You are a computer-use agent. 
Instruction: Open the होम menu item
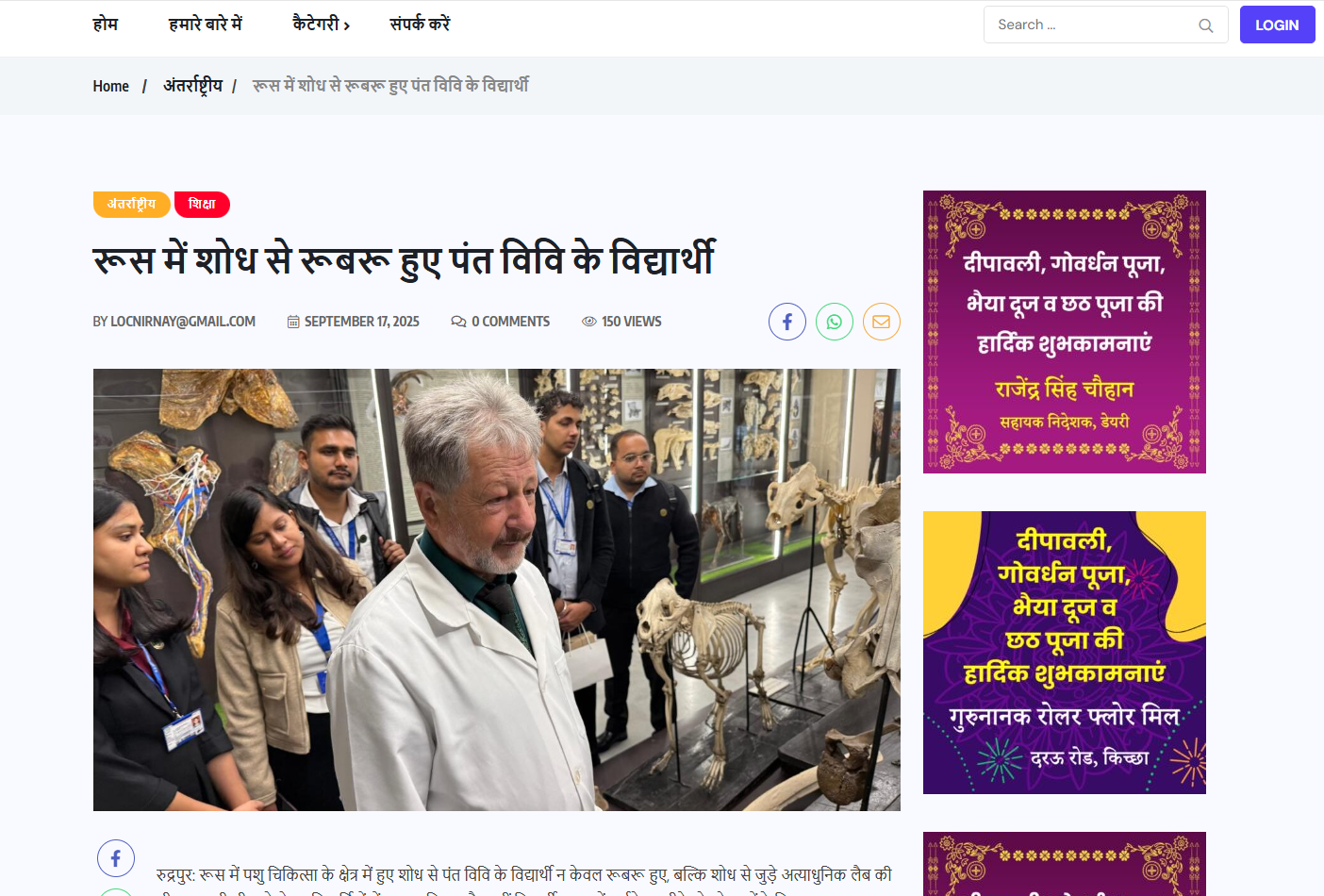[106, 25]
